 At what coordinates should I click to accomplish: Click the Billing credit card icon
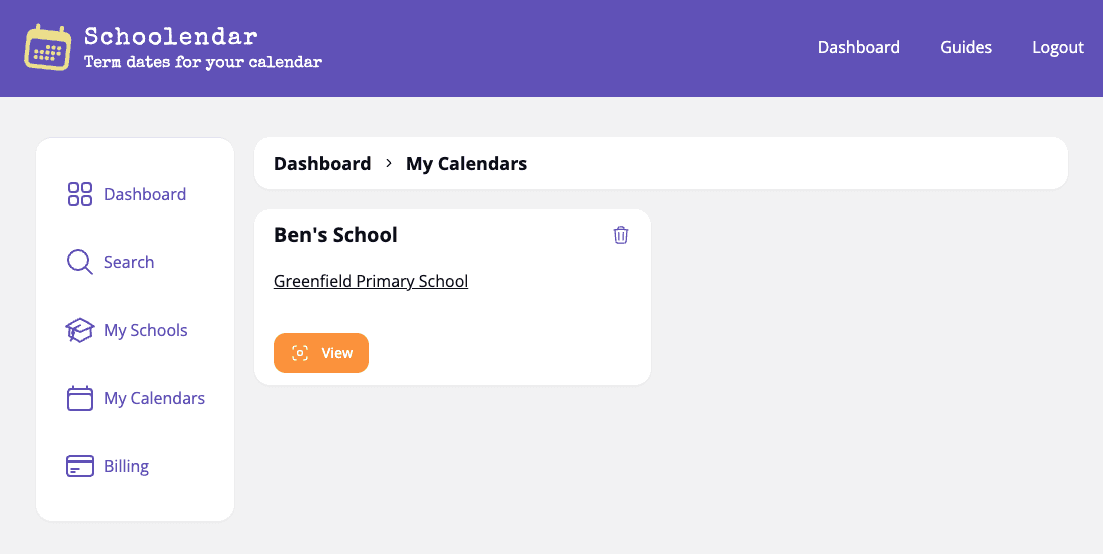[x=79, y=466]
